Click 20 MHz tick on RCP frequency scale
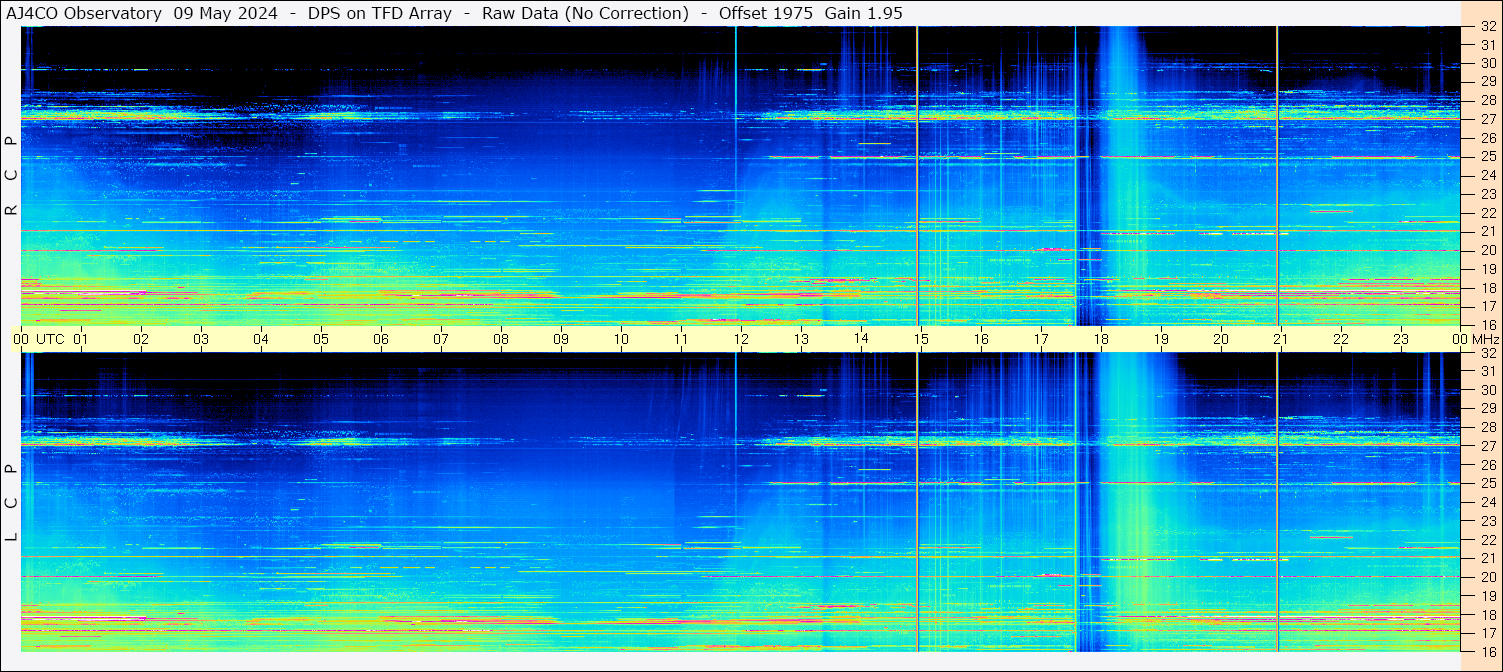 1488,250
